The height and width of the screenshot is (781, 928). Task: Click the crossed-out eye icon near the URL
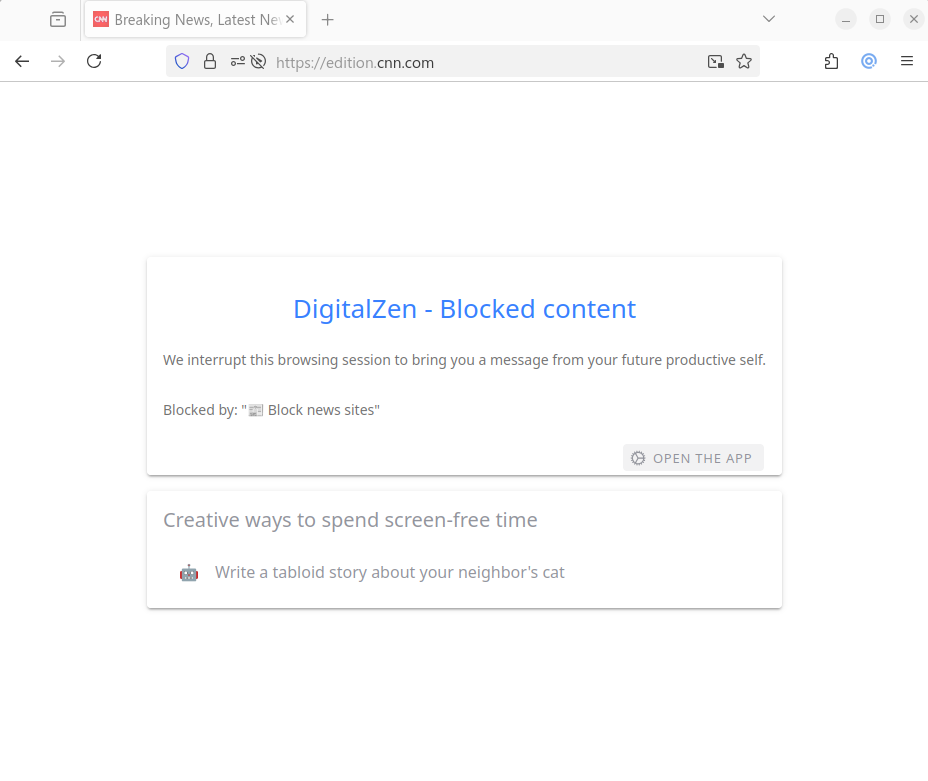pyautogui.click(x=256, y=61)
